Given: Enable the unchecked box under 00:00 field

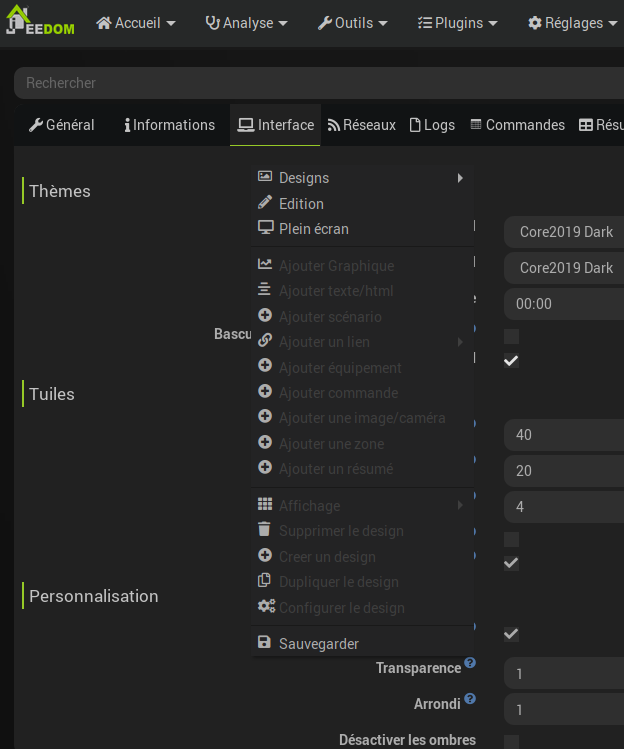Looking at the screenshot, I should [511, 336].
